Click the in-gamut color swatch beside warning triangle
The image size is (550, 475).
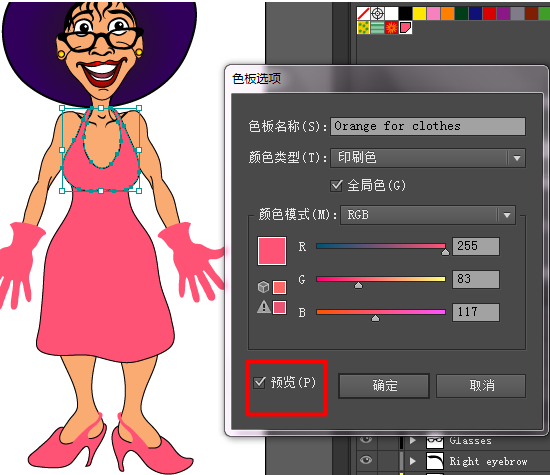pos(279,307)
